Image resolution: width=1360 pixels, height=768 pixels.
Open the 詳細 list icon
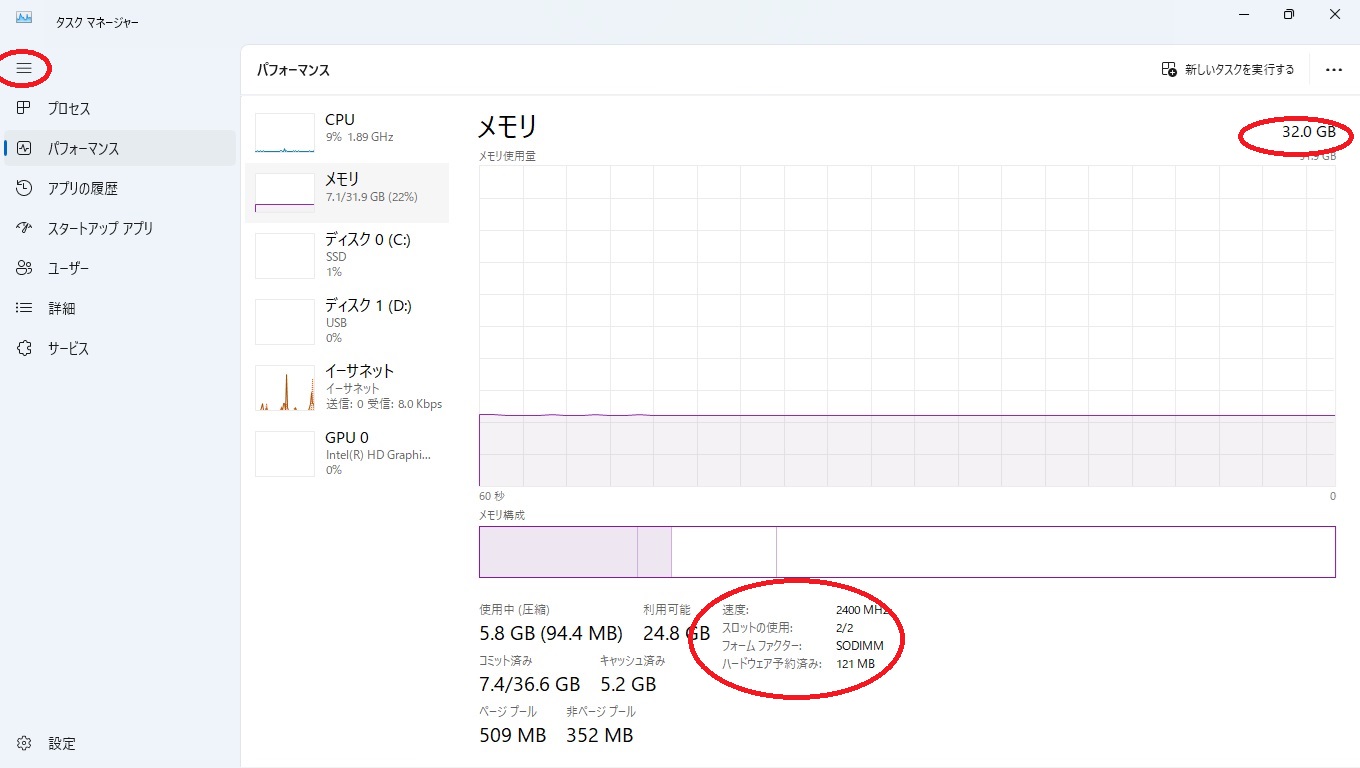25,308
